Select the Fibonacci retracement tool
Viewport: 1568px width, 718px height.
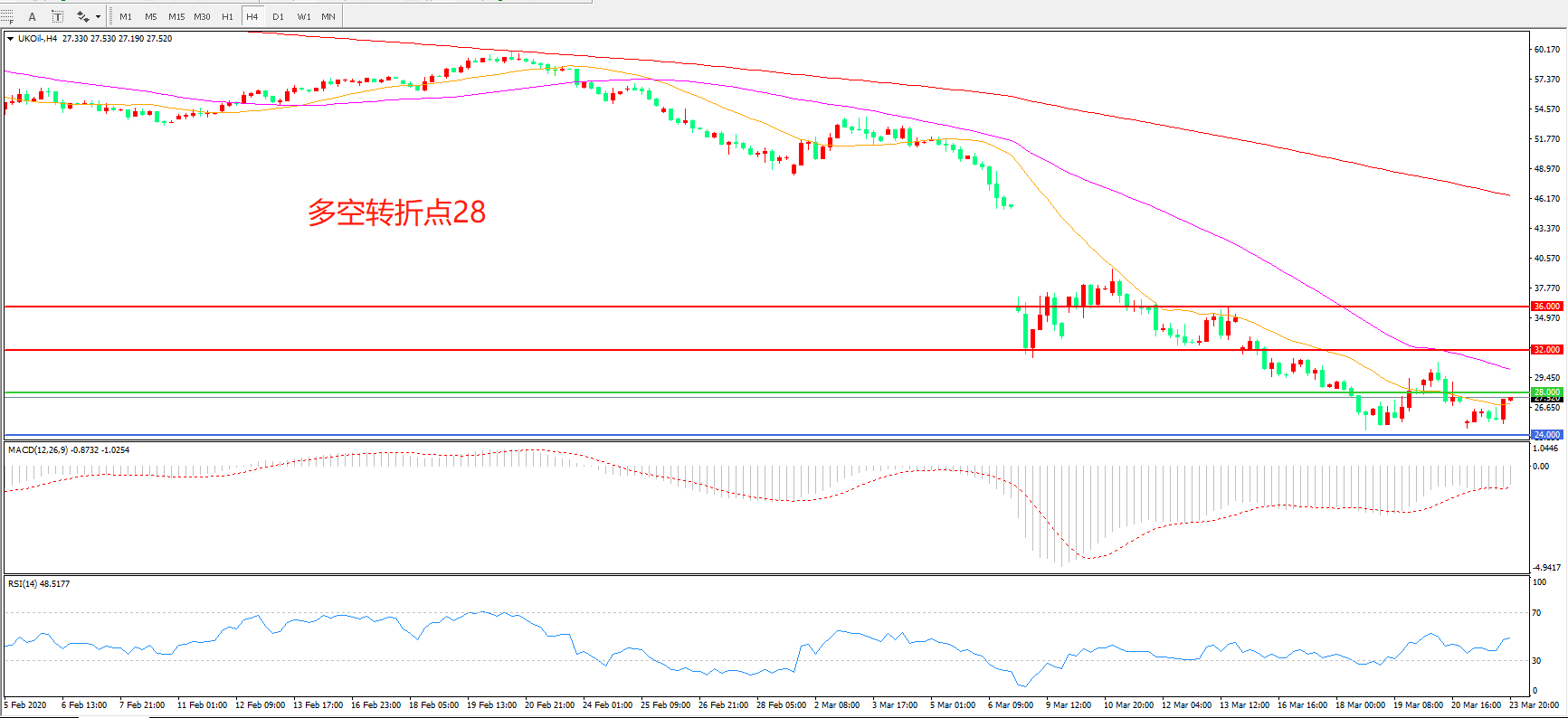pyautogui.click(x=7, y=16)
